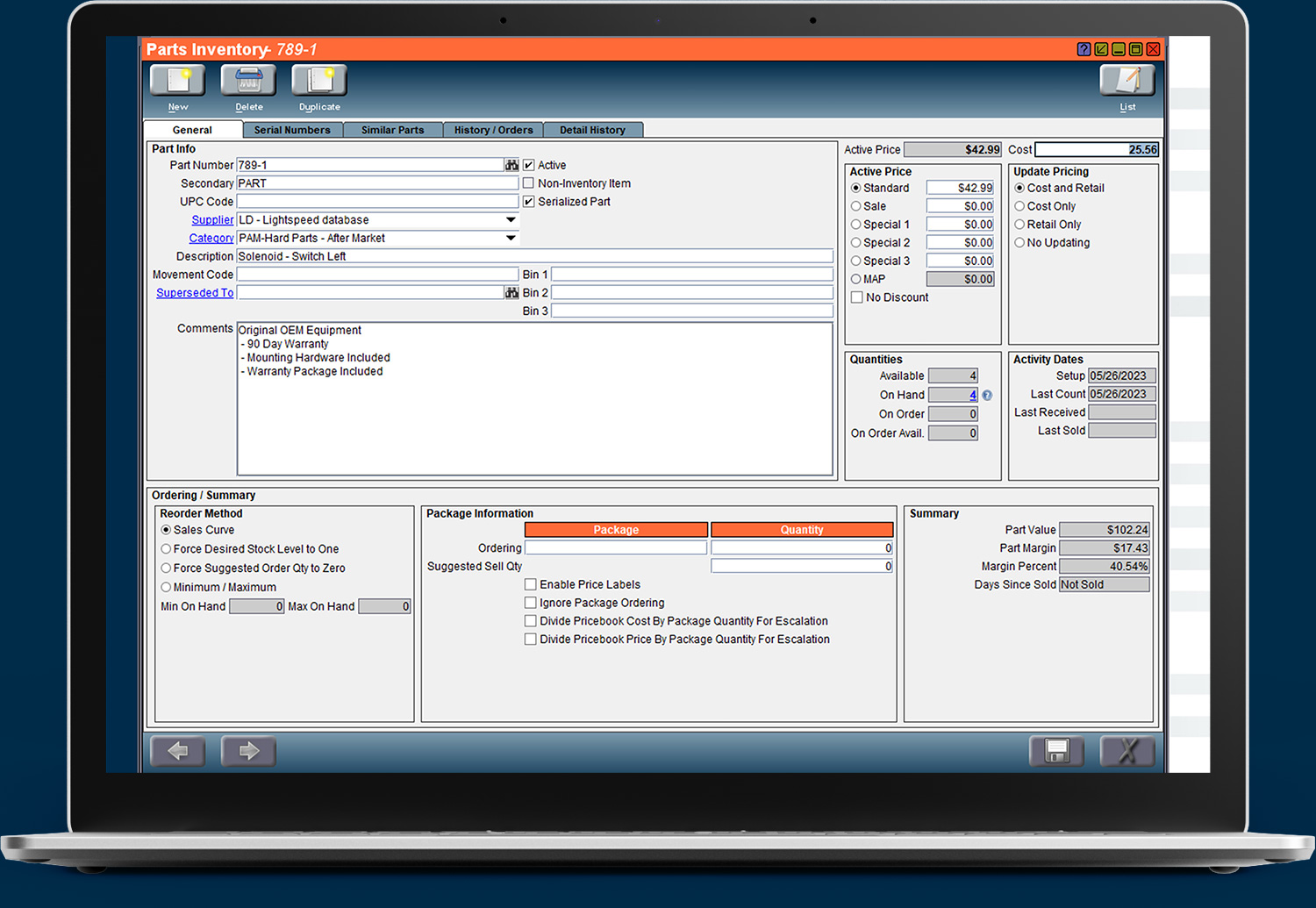Screen dimensions: 1316x908
Task: Click the On Hand quantity link 4
Action: point(973,395)
